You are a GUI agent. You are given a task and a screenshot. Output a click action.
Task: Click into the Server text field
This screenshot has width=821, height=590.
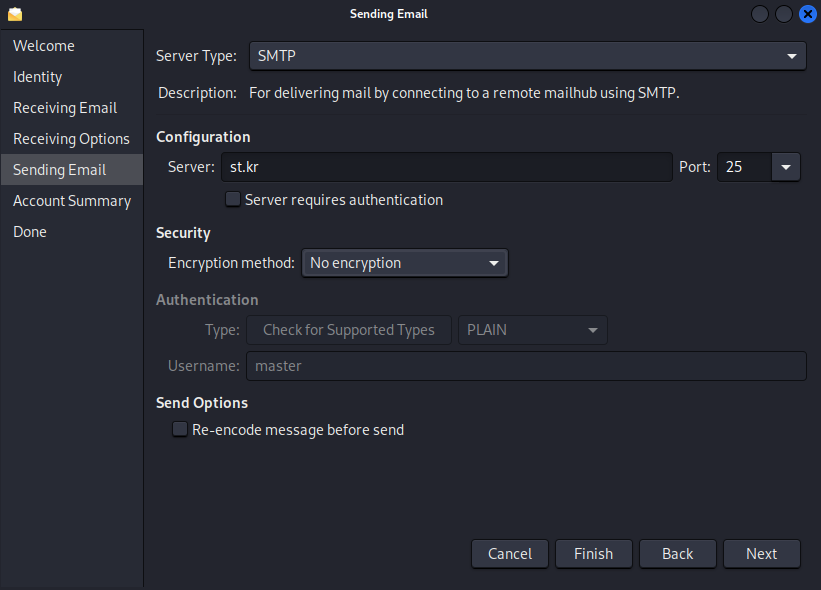pyautogui.click(x=447, y=167)
